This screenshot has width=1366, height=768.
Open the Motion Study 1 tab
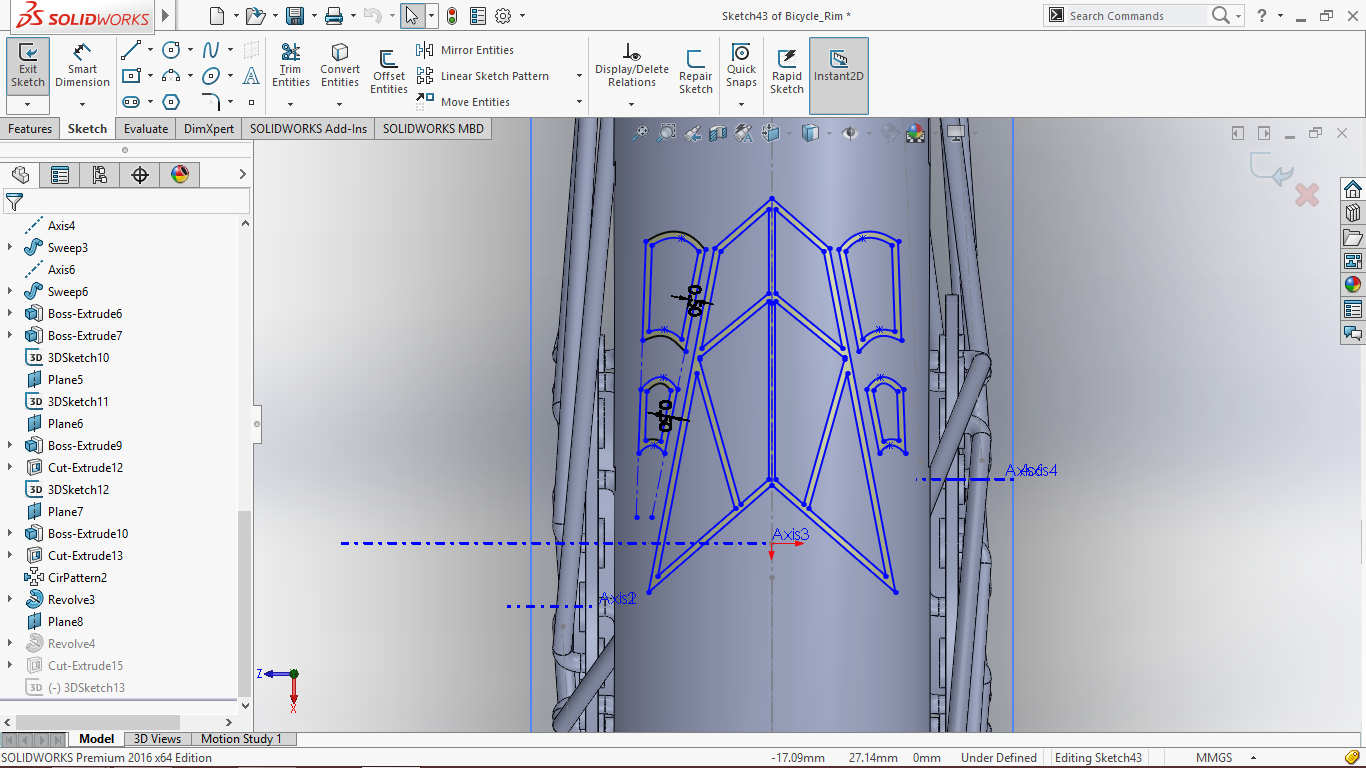tap(242, 738)
